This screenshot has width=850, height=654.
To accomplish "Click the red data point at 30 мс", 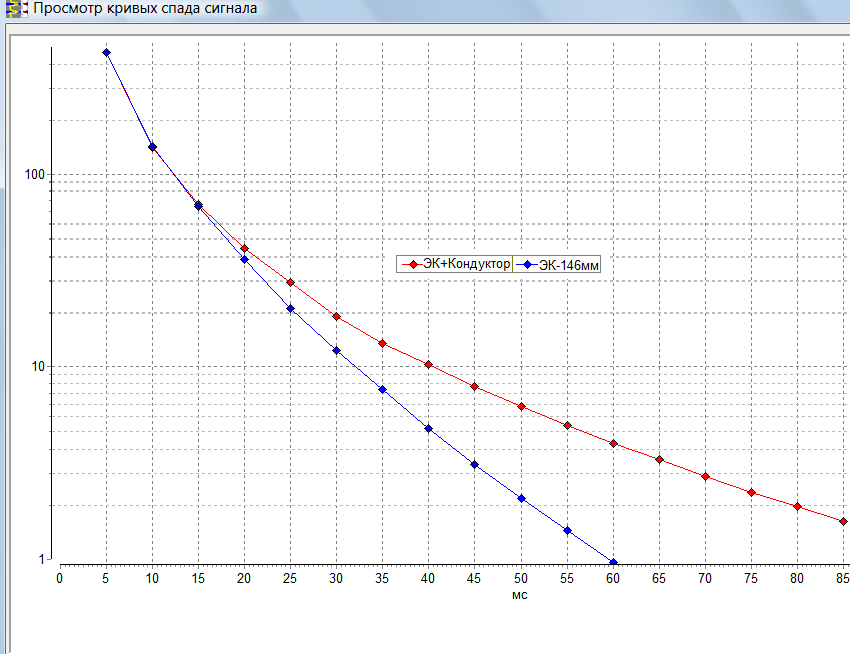I will [x=337, y=316].
